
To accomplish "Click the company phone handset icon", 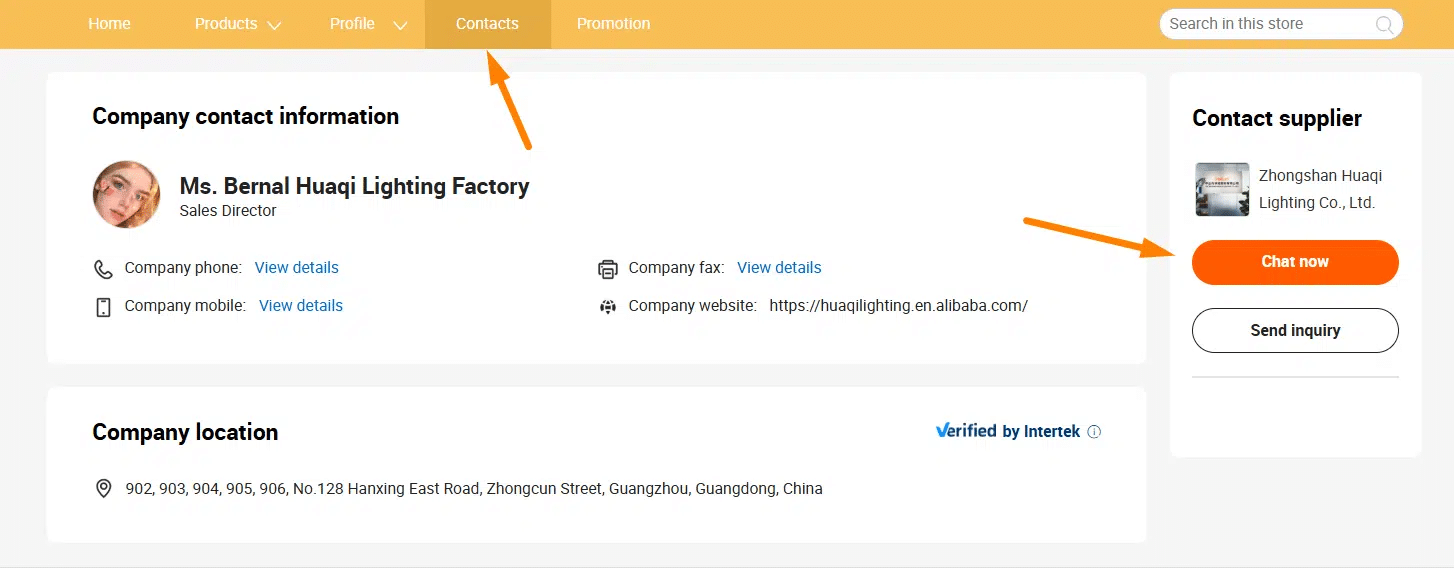I will (103, 269).
